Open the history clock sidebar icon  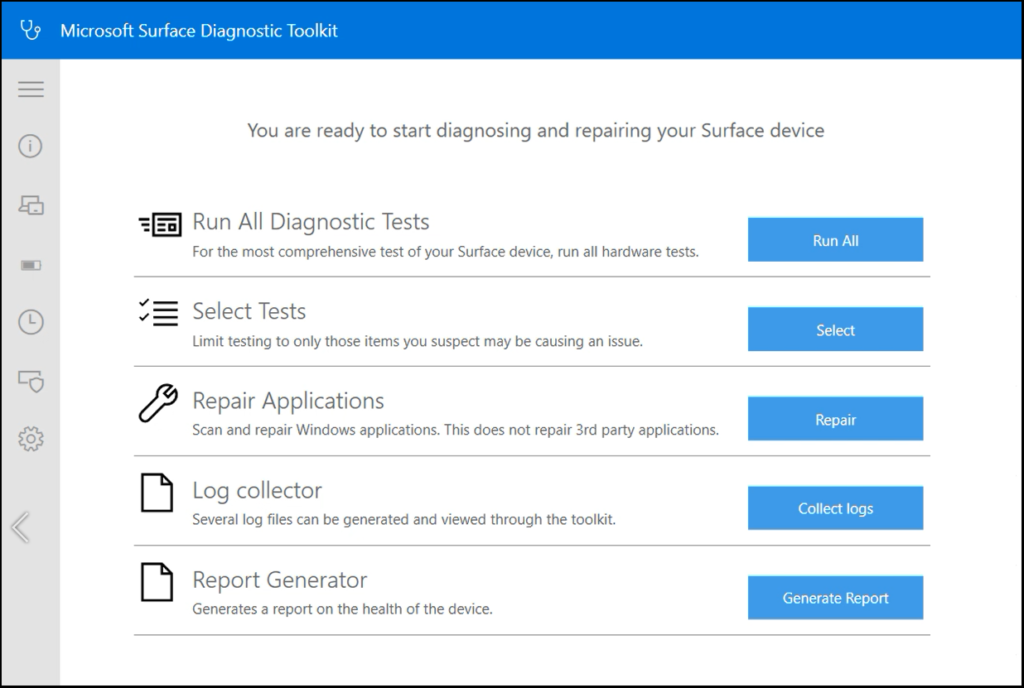coord(31,322)
